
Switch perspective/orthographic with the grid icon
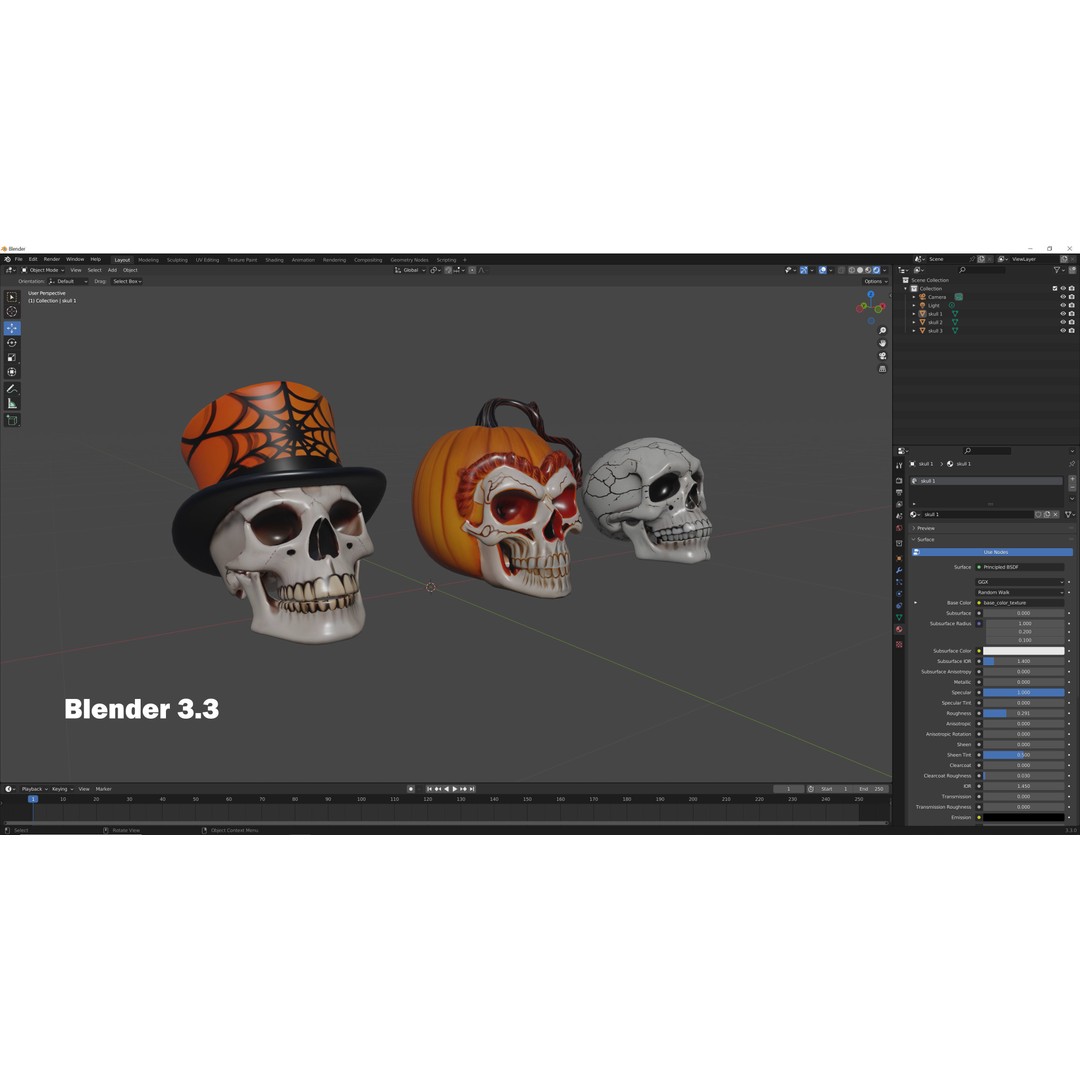point(882,369)
